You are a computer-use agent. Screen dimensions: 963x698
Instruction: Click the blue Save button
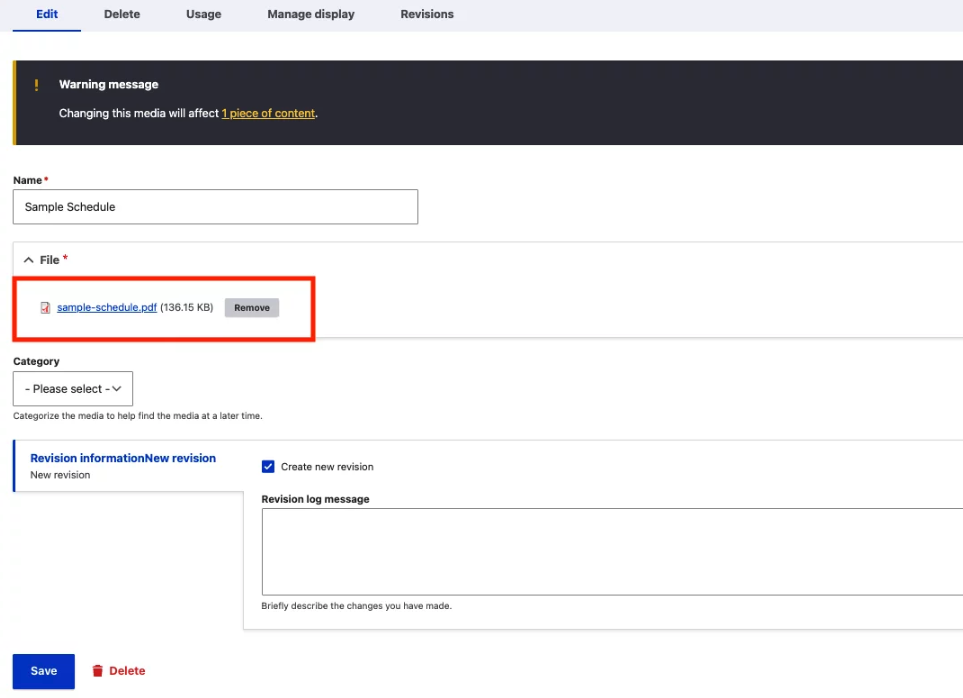[43, 671]
